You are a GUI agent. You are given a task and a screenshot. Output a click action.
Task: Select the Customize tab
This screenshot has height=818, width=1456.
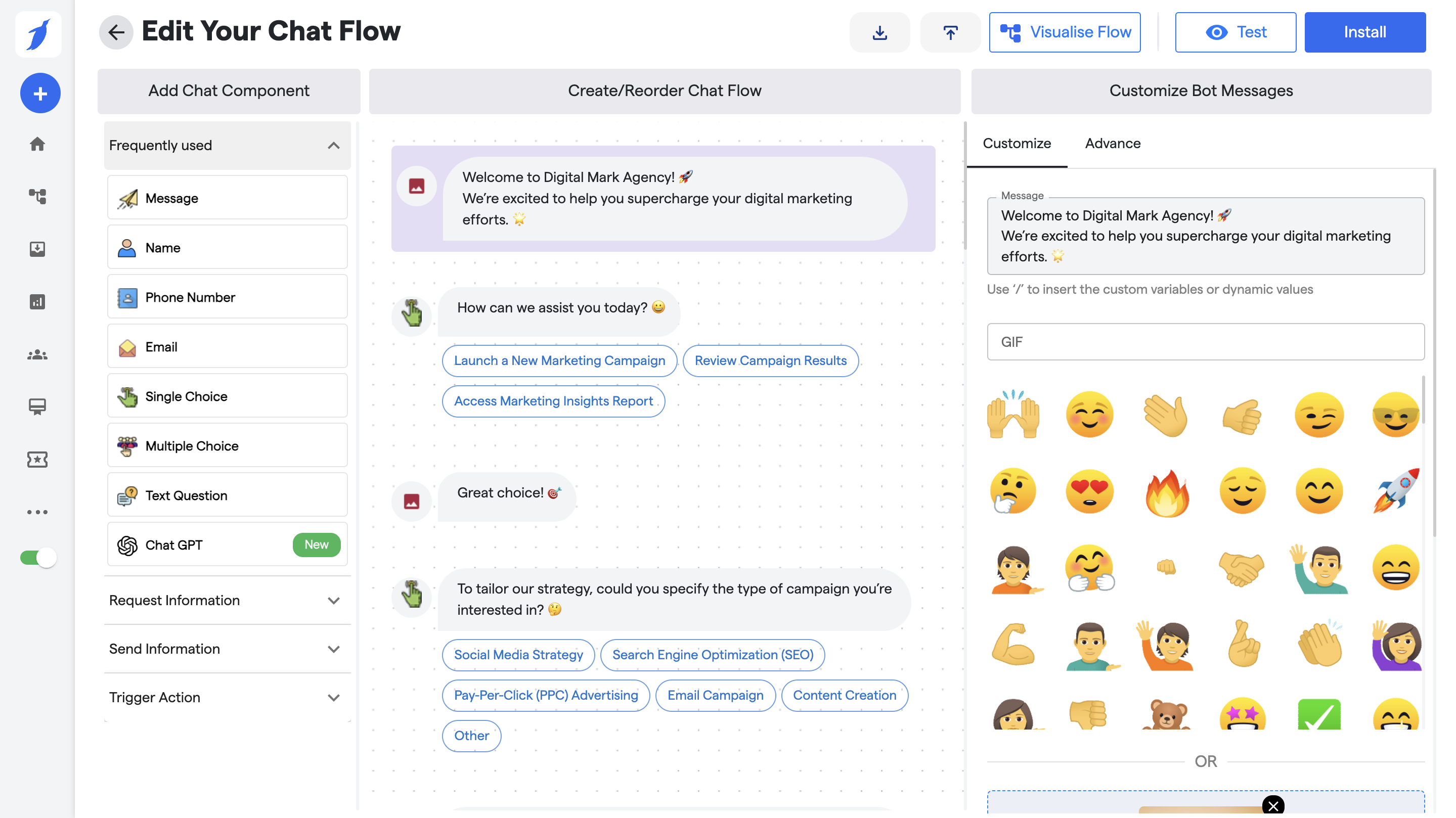point(1016,144)
